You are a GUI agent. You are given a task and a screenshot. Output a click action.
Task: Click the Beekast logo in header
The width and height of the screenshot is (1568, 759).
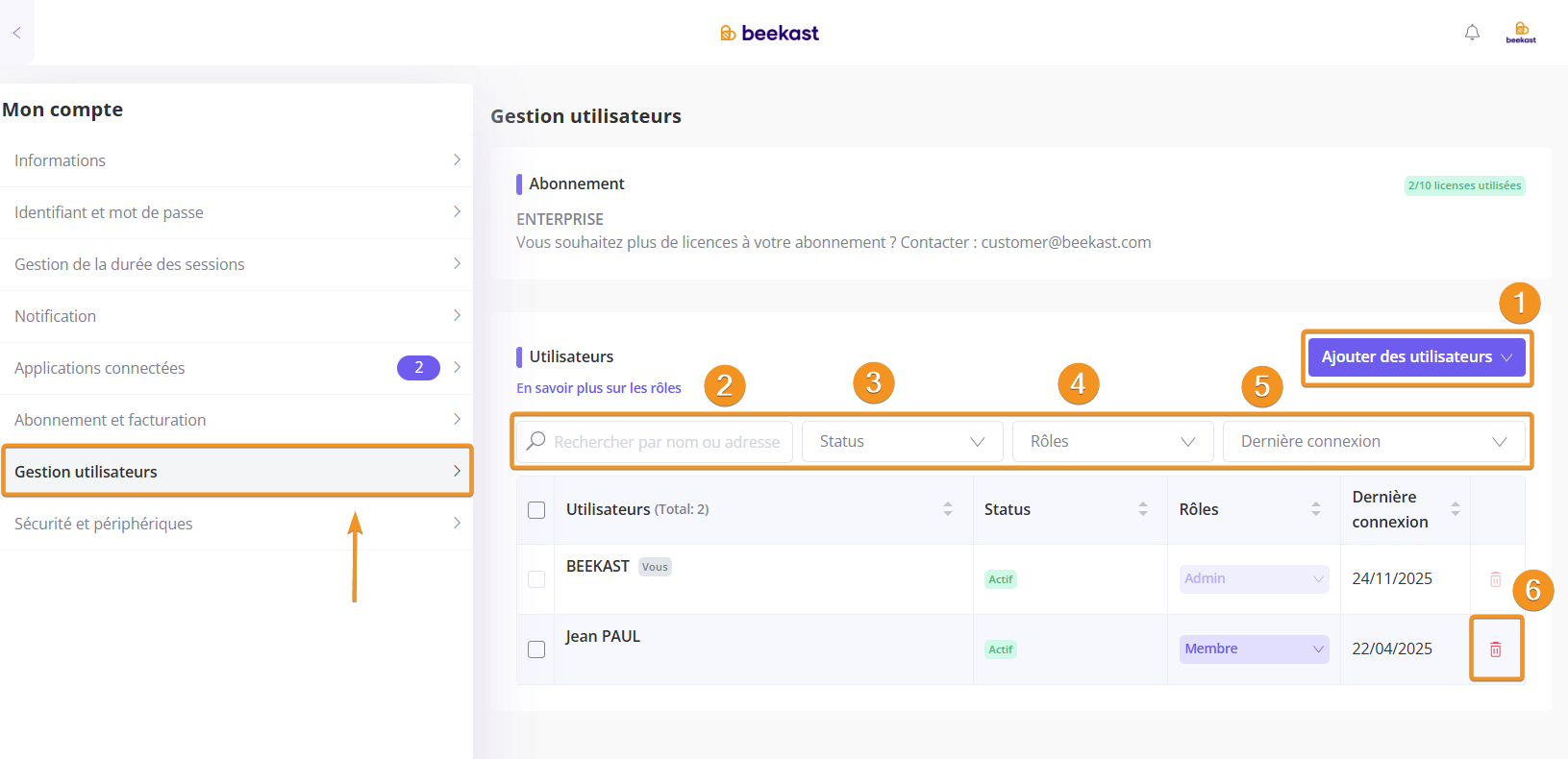click(770, 34)
